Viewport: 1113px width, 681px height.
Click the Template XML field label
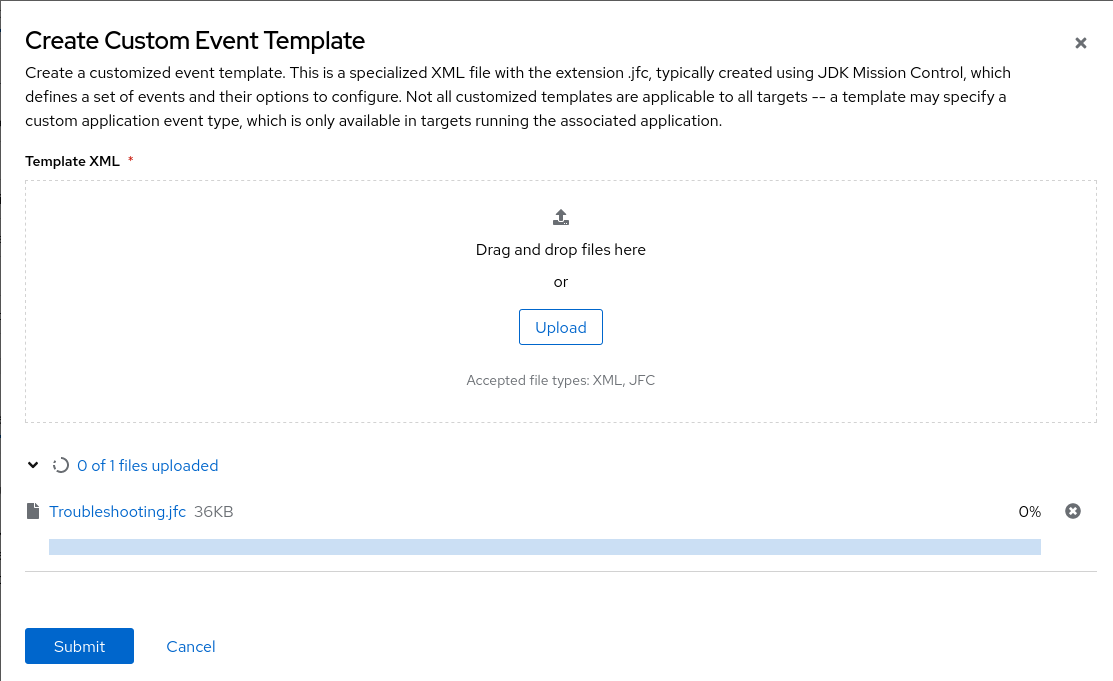pos(72,161)
